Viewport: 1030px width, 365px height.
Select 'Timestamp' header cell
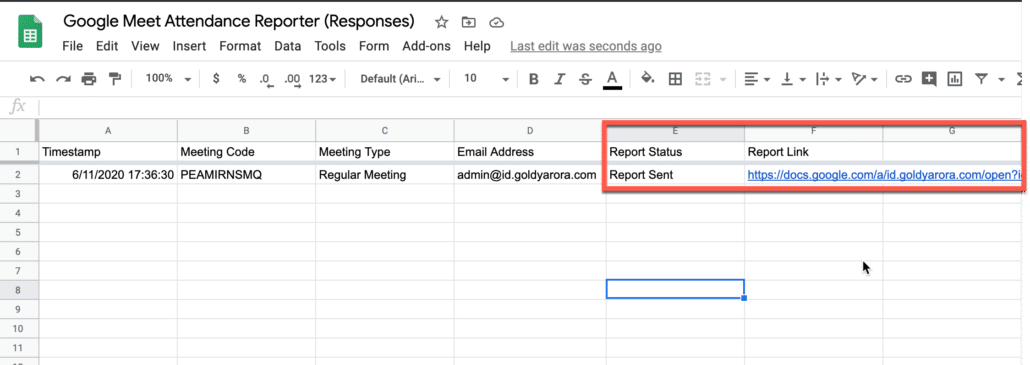coord(108,152)
